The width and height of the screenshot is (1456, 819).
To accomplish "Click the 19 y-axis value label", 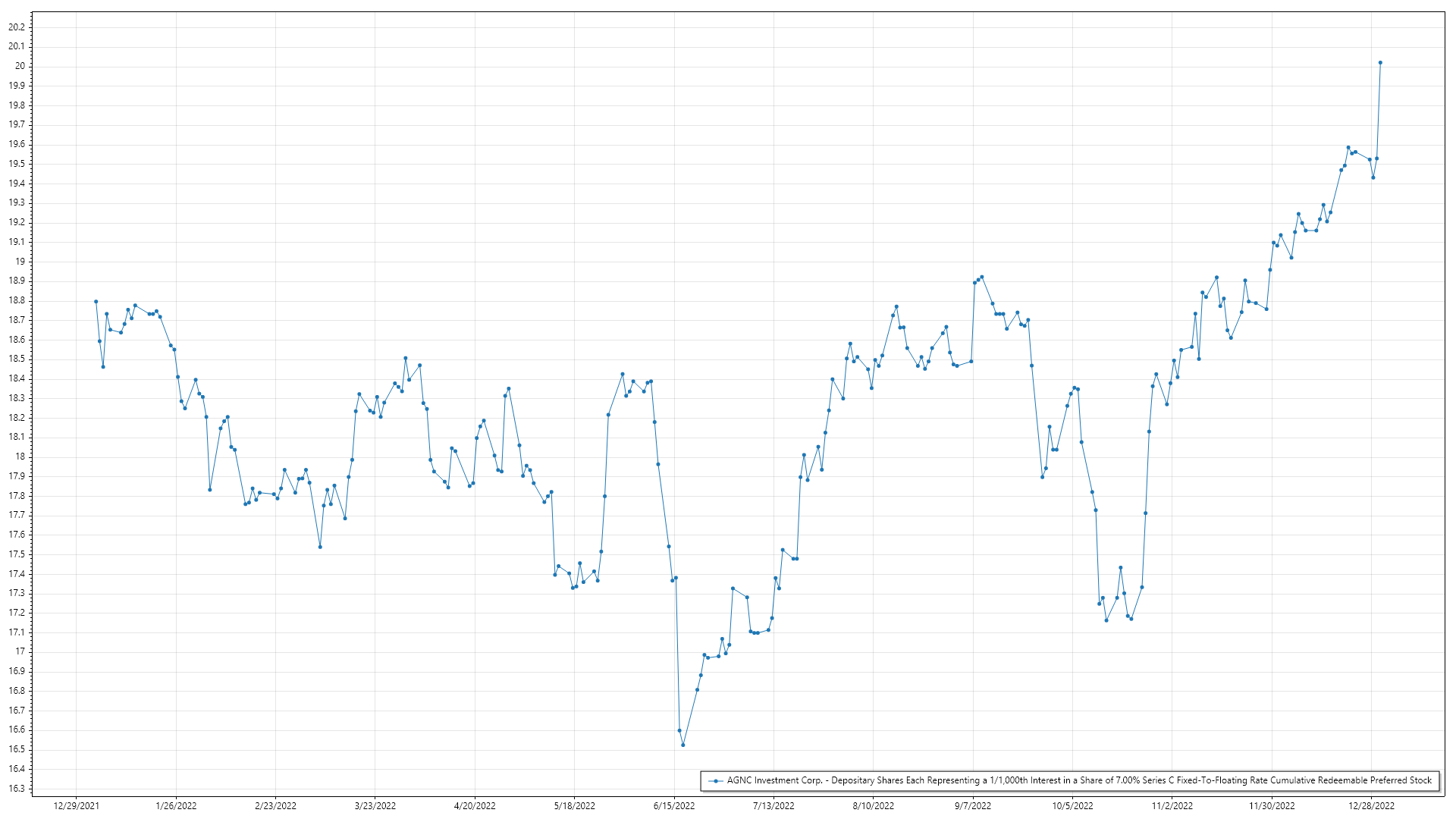I will [x=20, y=262].
